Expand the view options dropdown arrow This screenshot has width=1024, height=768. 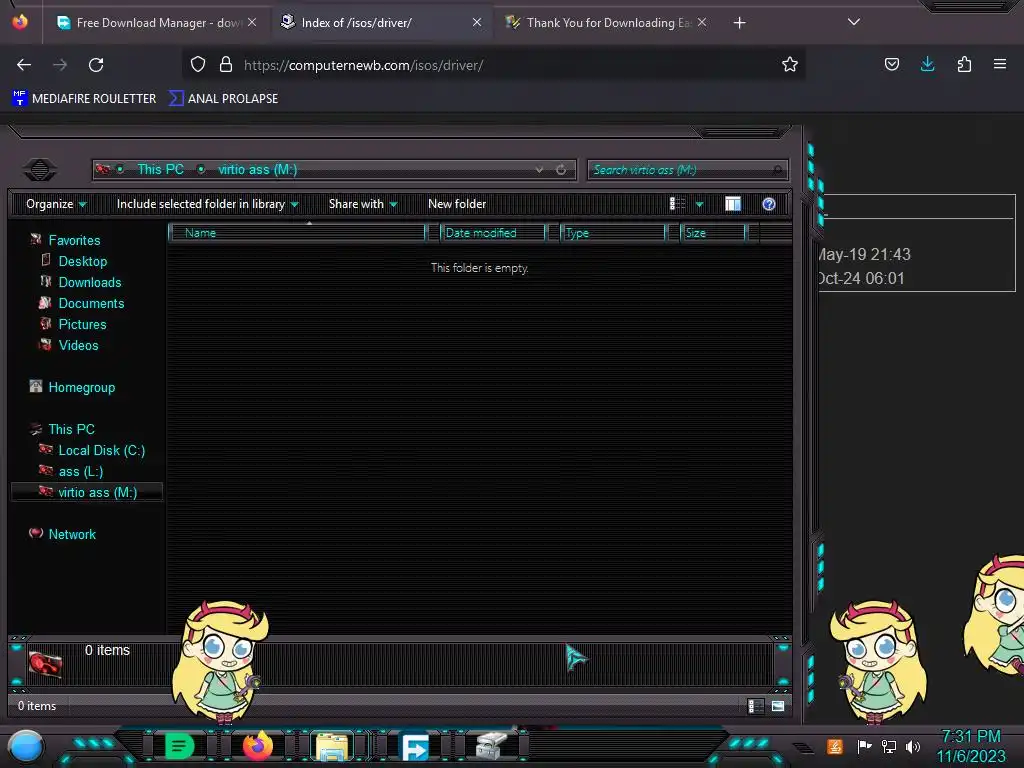(699, 204)
